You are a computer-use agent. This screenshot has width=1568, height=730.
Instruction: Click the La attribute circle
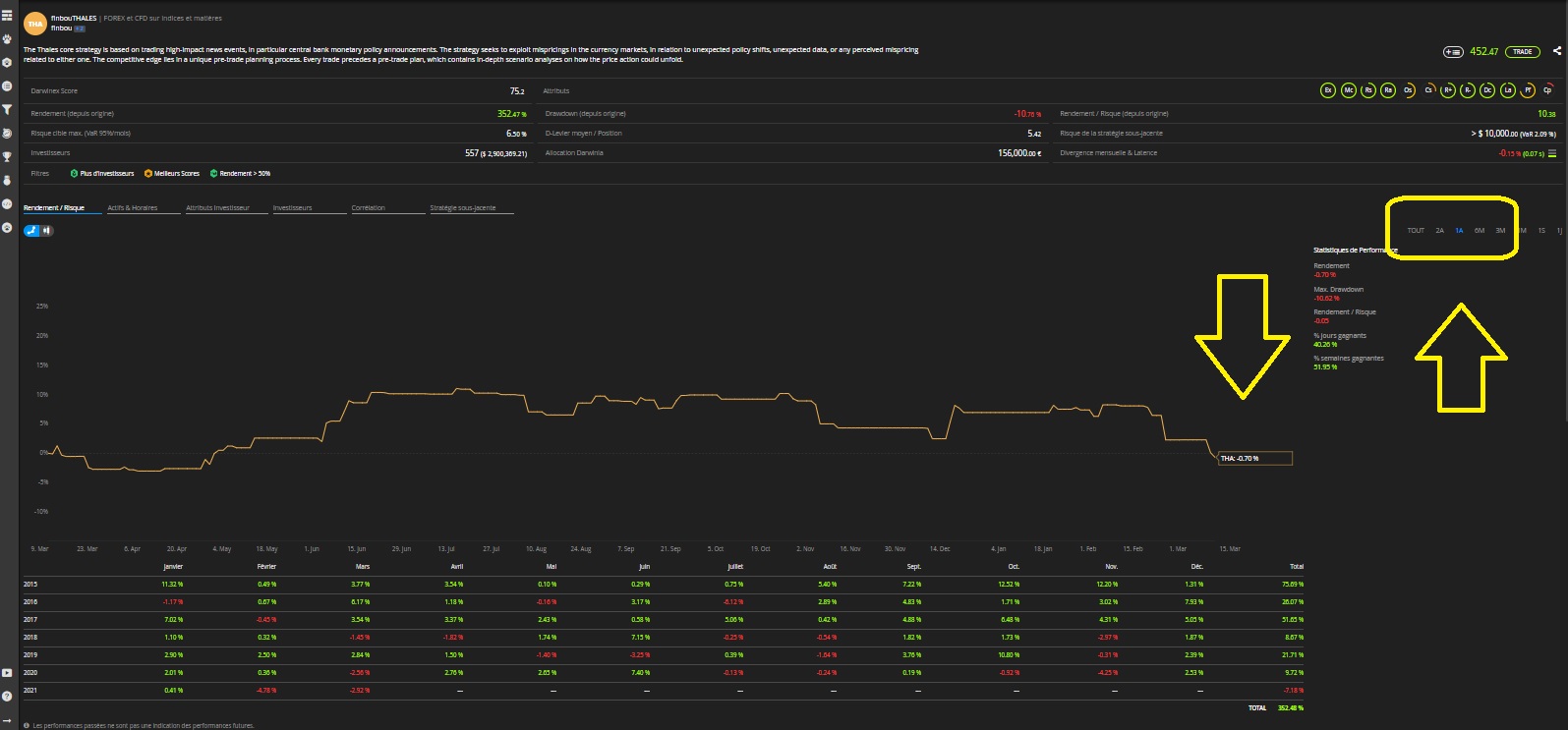click(x=1507, y=90)
